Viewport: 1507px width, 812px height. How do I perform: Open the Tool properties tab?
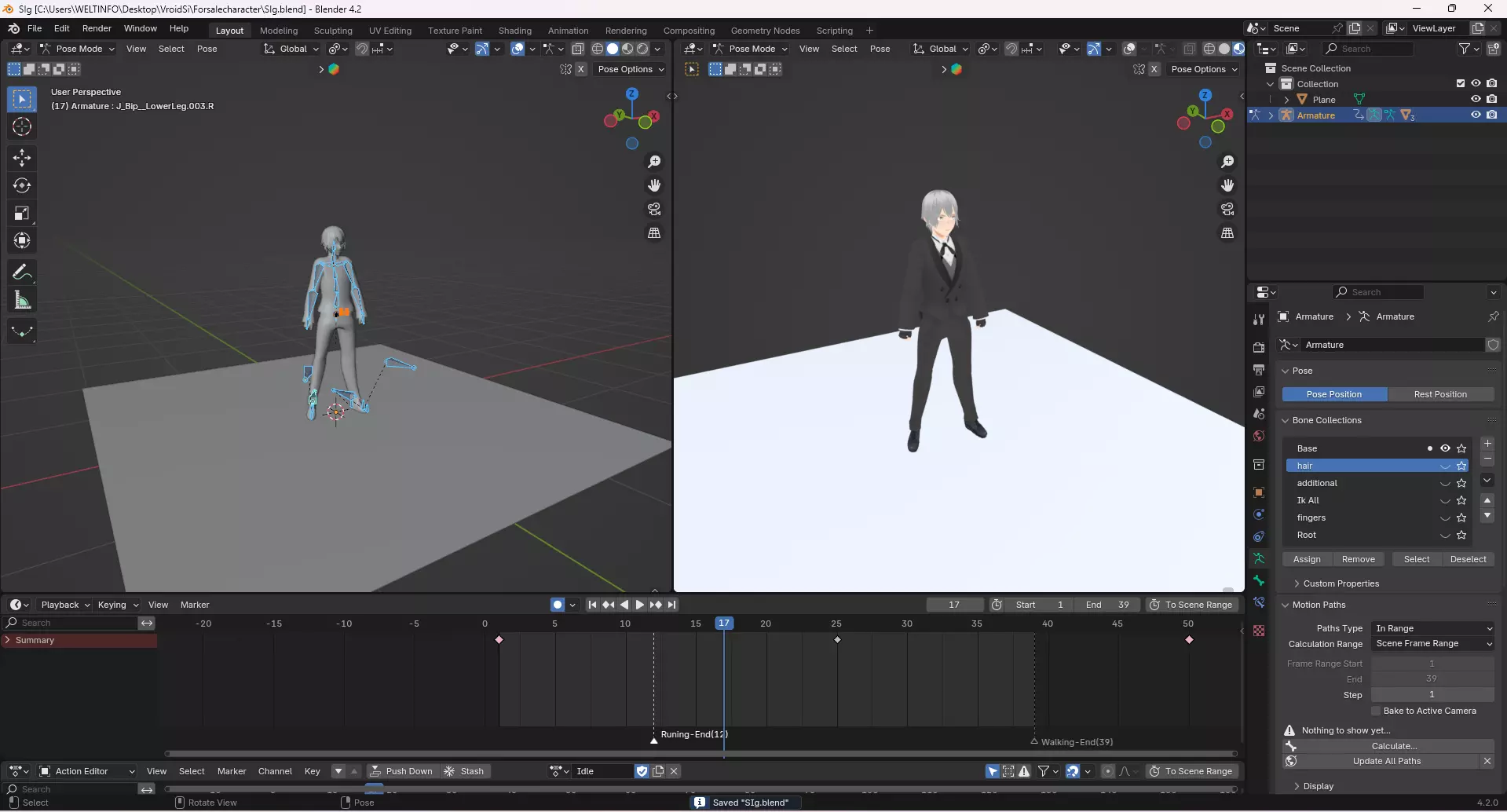click(x=1259, y=319)
